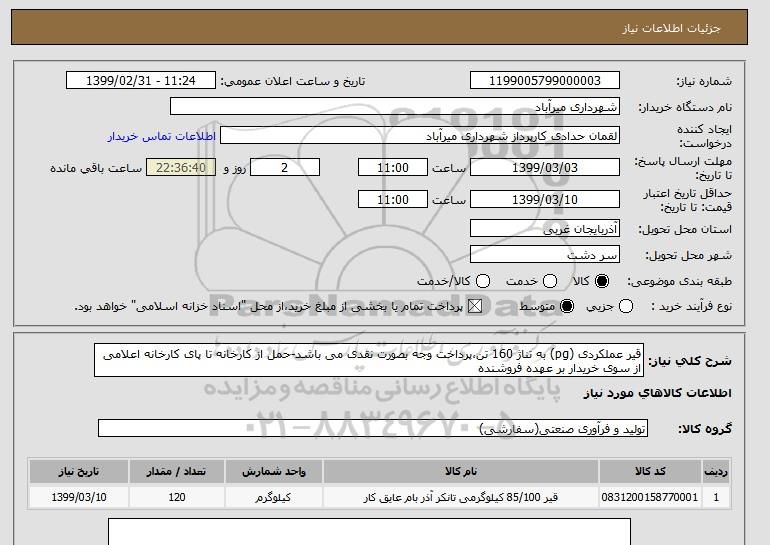This screenshot has height=545, width=770.
Task: Click the unit cell کیلوگرم
Action: coord(274,497)
